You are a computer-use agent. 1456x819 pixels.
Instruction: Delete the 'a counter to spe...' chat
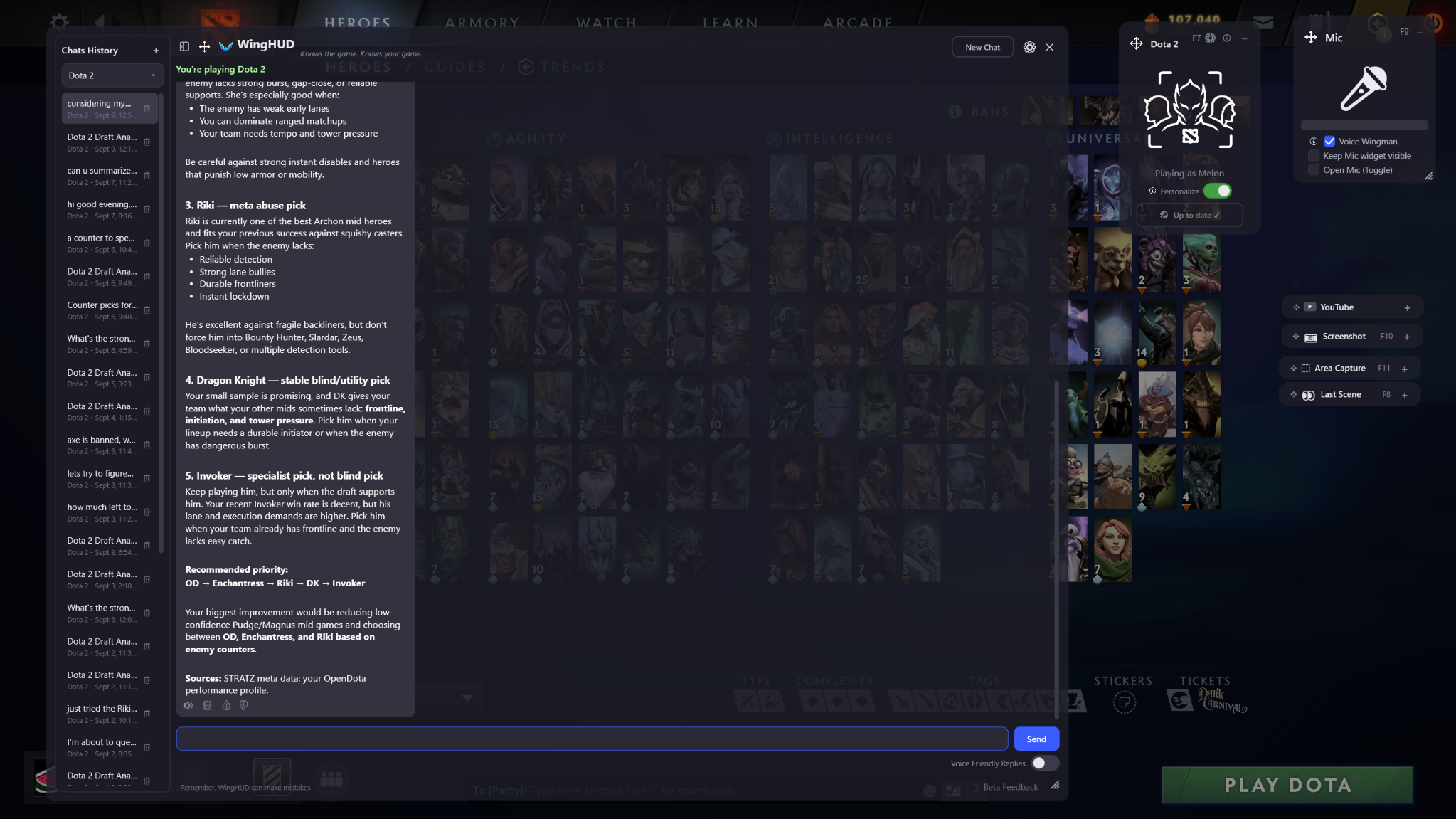tap(147, 243)
